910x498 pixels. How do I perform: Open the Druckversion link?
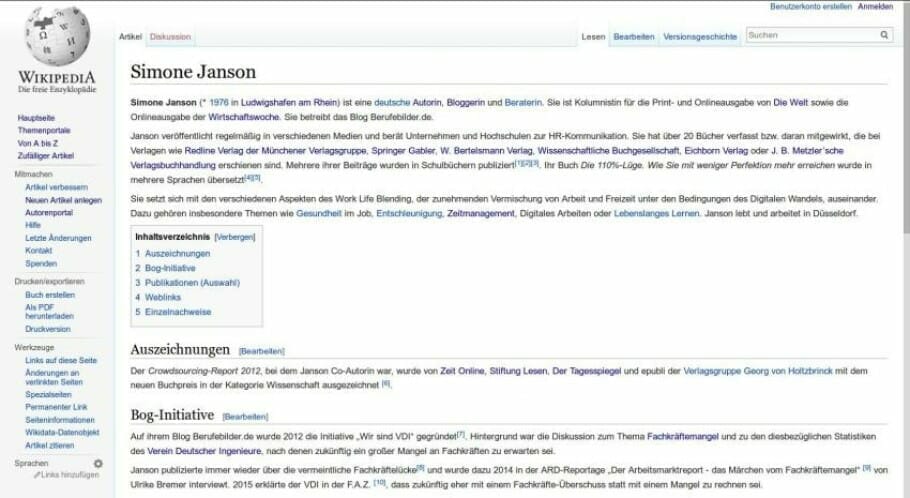click(x=48, y=329)
